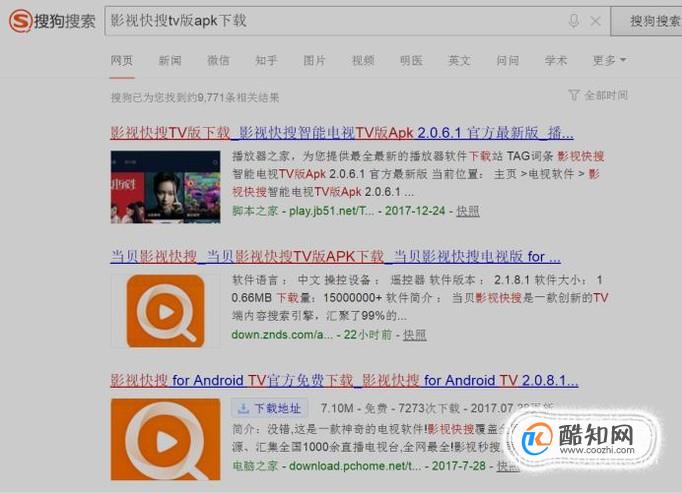Click date text 2017-12-24
Screen dimensions: 682x493
(x=415, y=211)
